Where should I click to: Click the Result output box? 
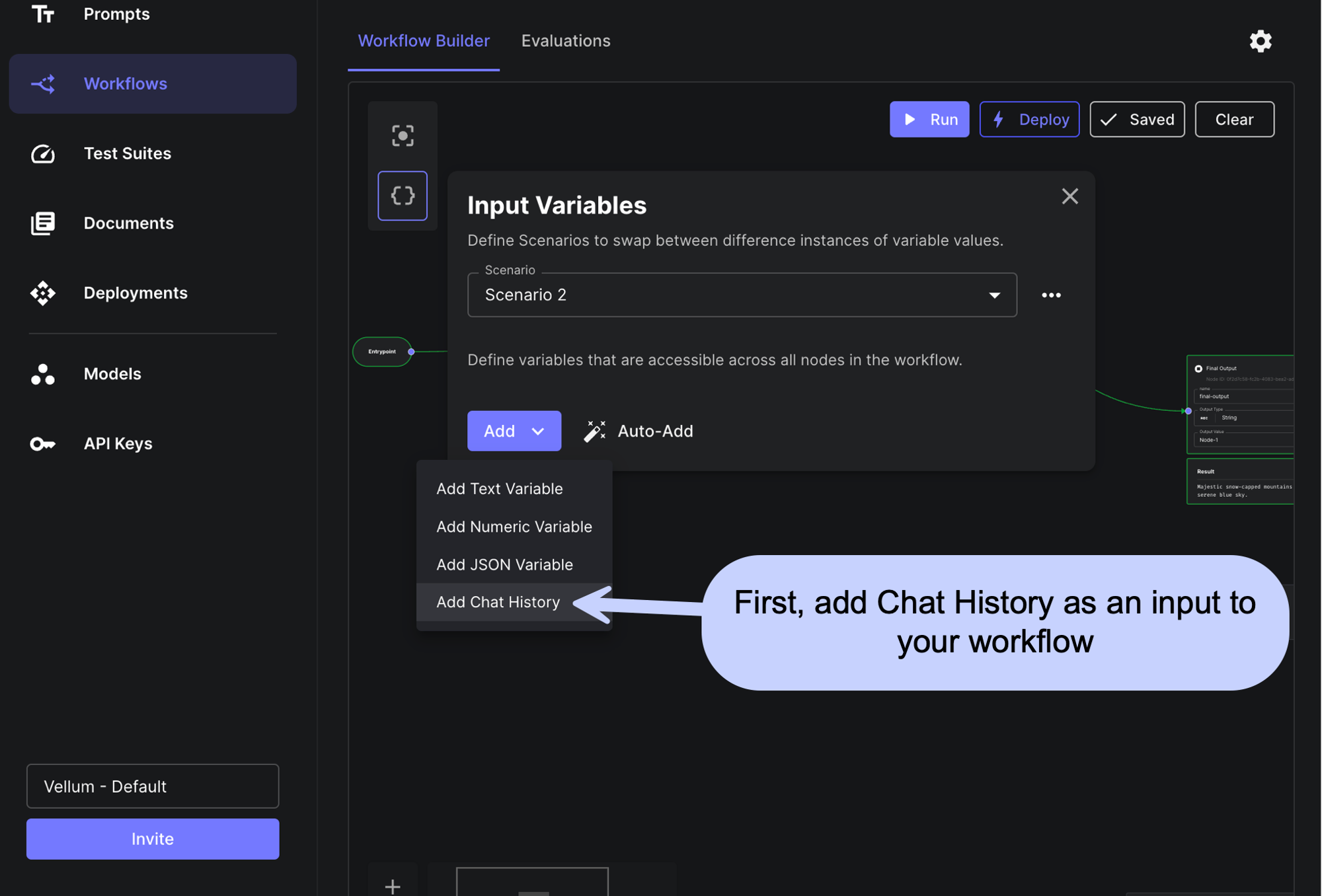coord(1241,482)
